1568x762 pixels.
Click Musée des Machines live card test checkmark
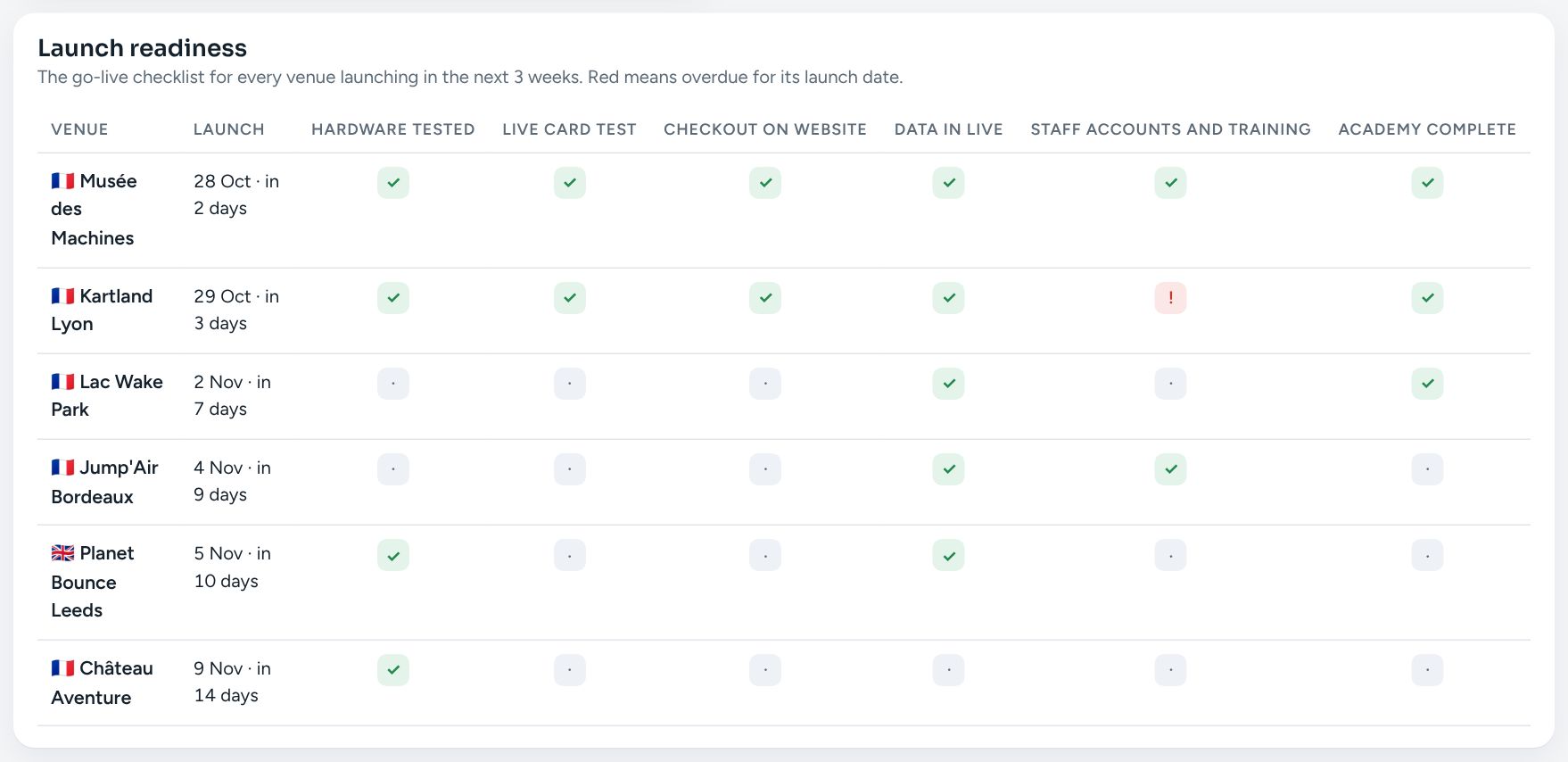click(x=570, y=183)
